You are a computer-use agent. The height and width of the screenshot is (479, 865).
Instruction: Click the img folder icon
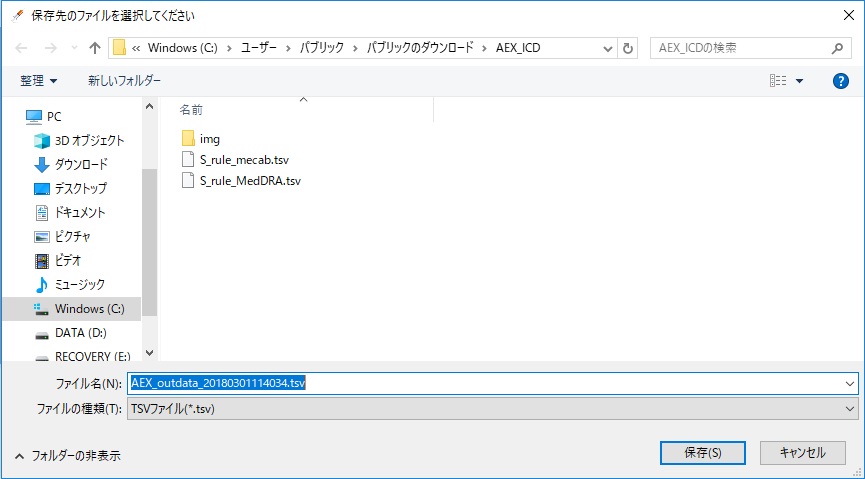tap(188, 139)
